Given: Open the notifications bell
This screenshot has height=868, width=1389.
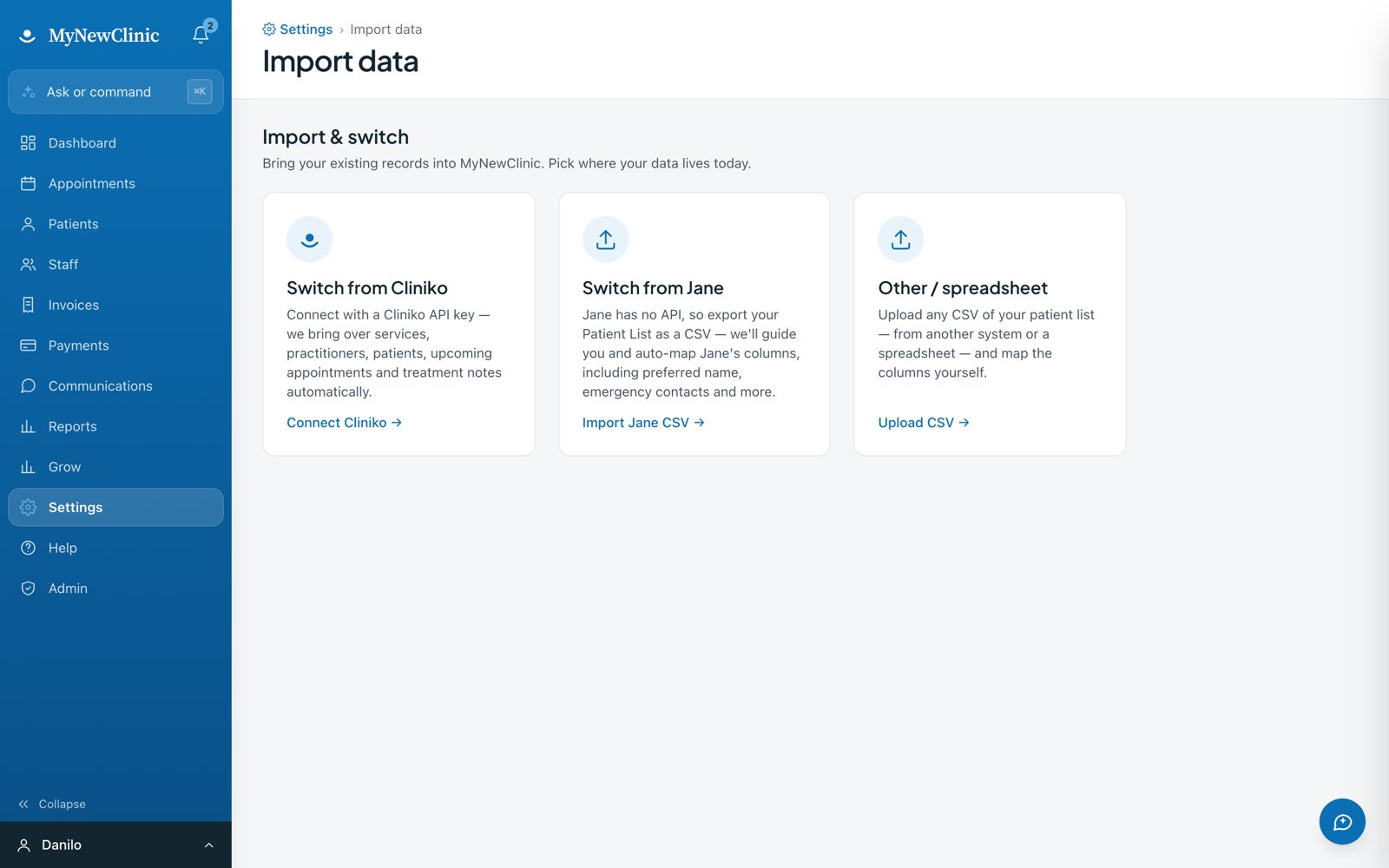Looking at the screenshot, I should (201, 35).
